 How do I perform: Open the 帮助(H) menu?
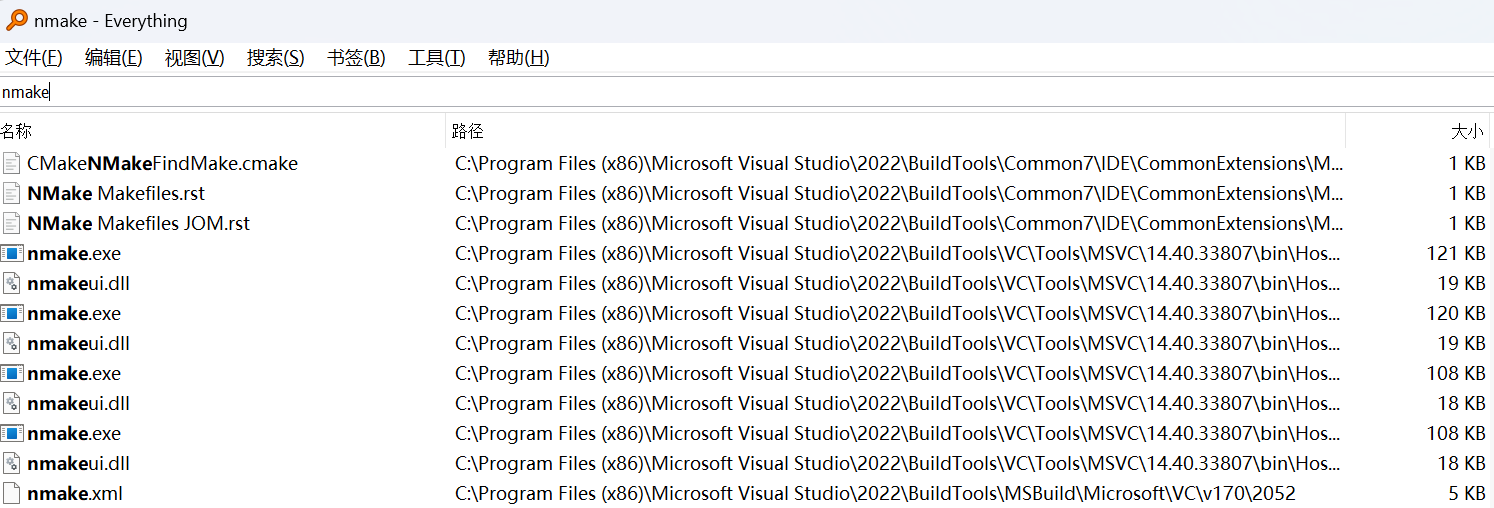coord(519,58)
